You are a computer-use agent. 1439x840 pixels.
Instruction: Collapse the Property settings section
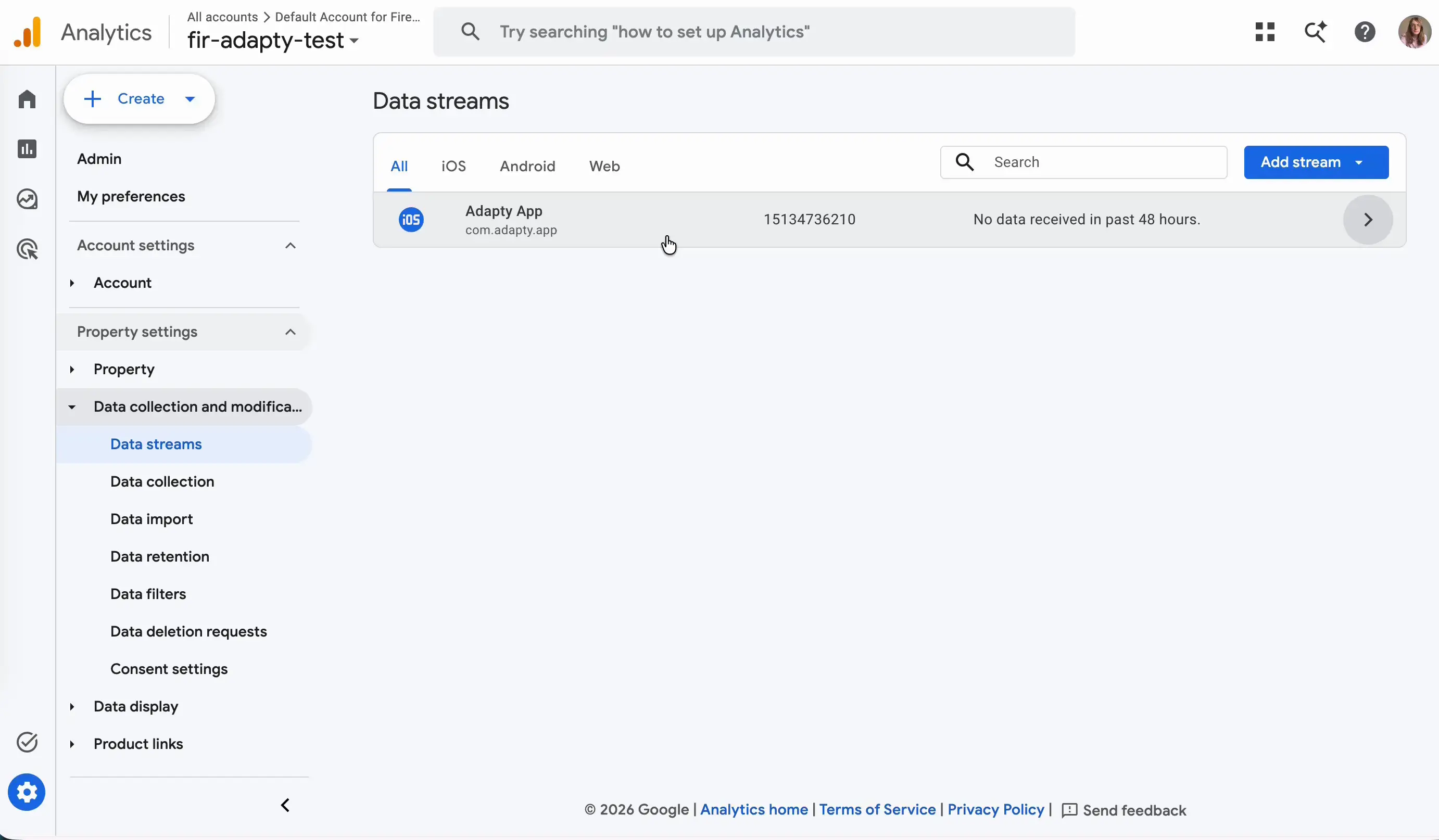coord(290,332)
